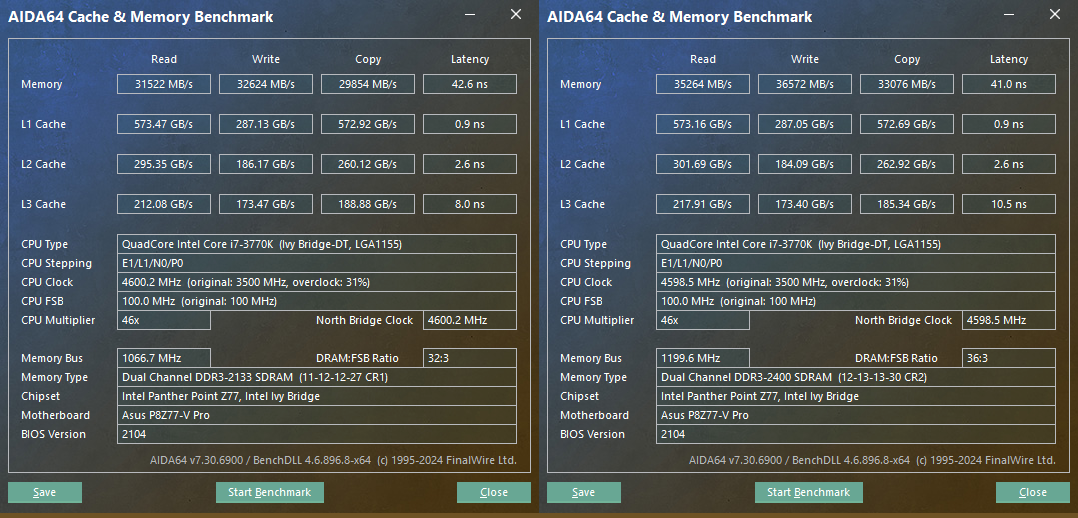Screen dimensions: 1078x518
Task: Click the Close button in the left benchmark window
Action: 494,492
